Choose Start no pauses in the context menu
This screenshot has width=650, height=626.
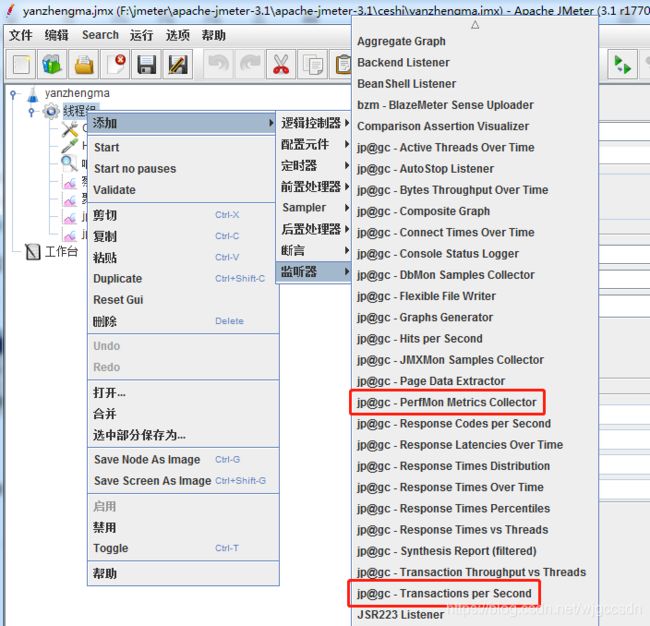(182, 168)
